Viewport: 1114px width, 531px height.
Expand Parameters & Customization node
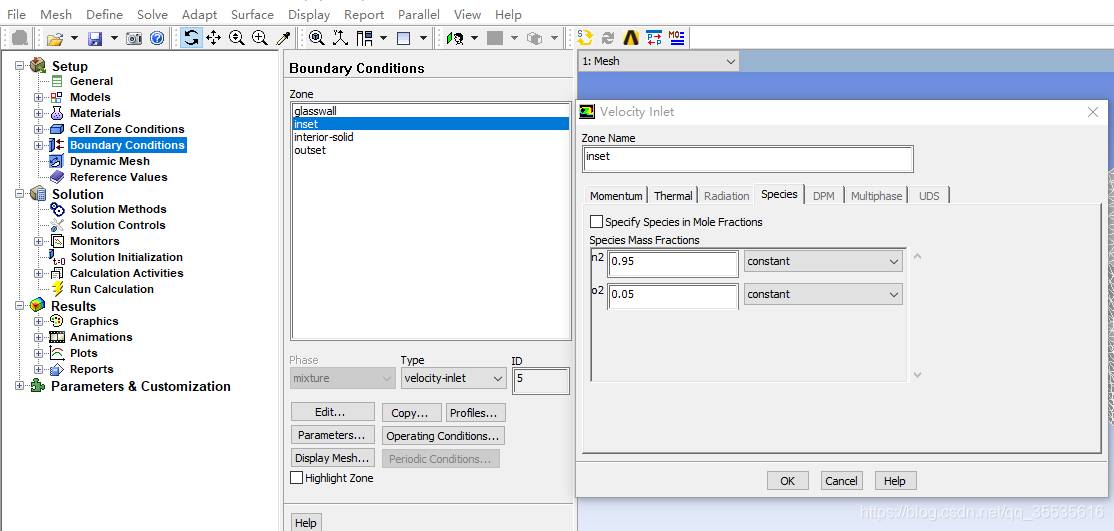coord(19,386)
